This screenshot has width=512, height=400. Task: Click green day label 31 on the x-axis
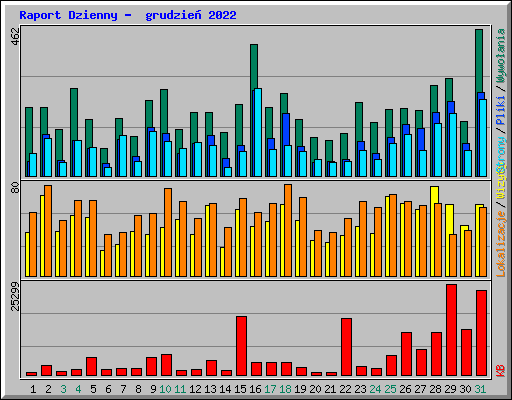pos(480,389)
